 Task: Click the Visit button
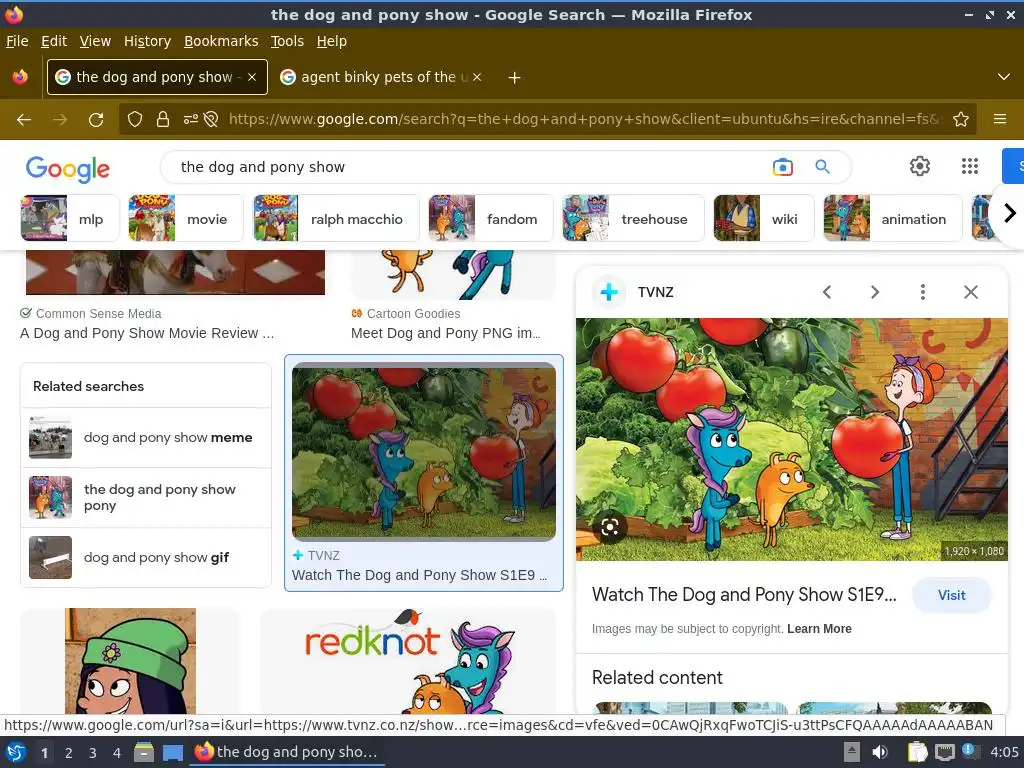coord(952,595)
